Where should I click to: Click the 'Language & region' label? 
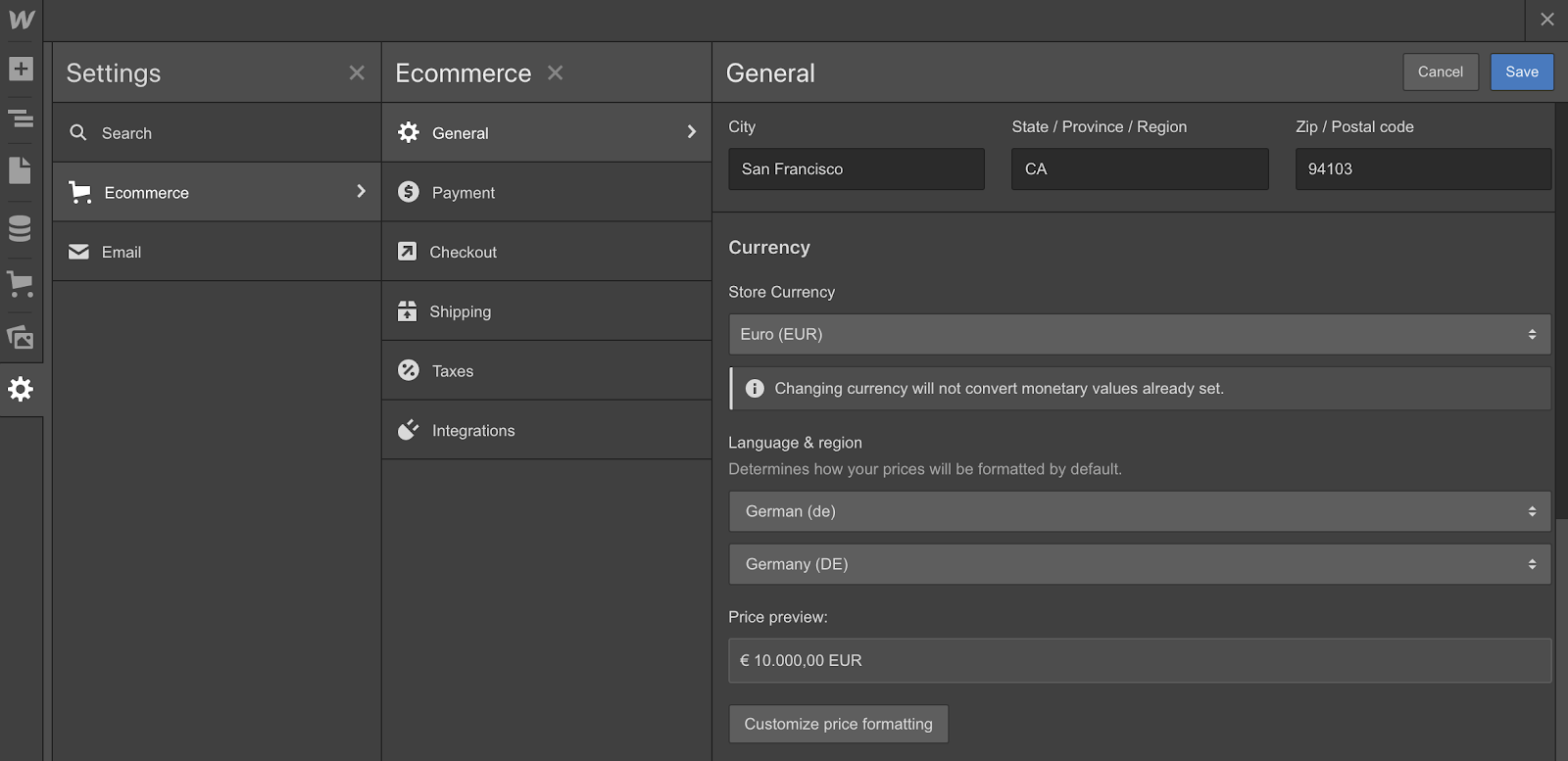coord(795,443)
